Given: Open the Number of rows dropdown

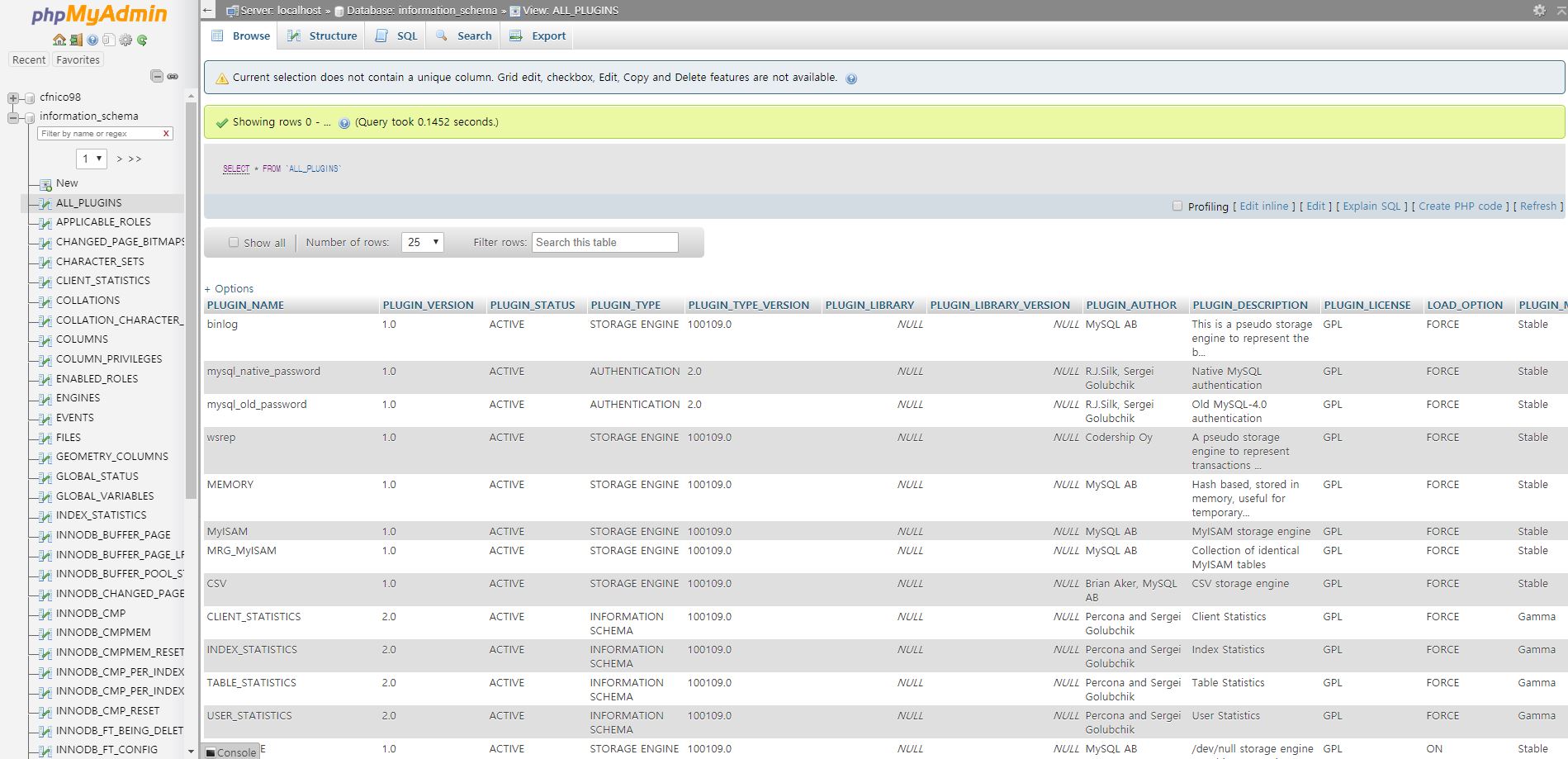Looking at the screenshot, I should coord(422,242).
